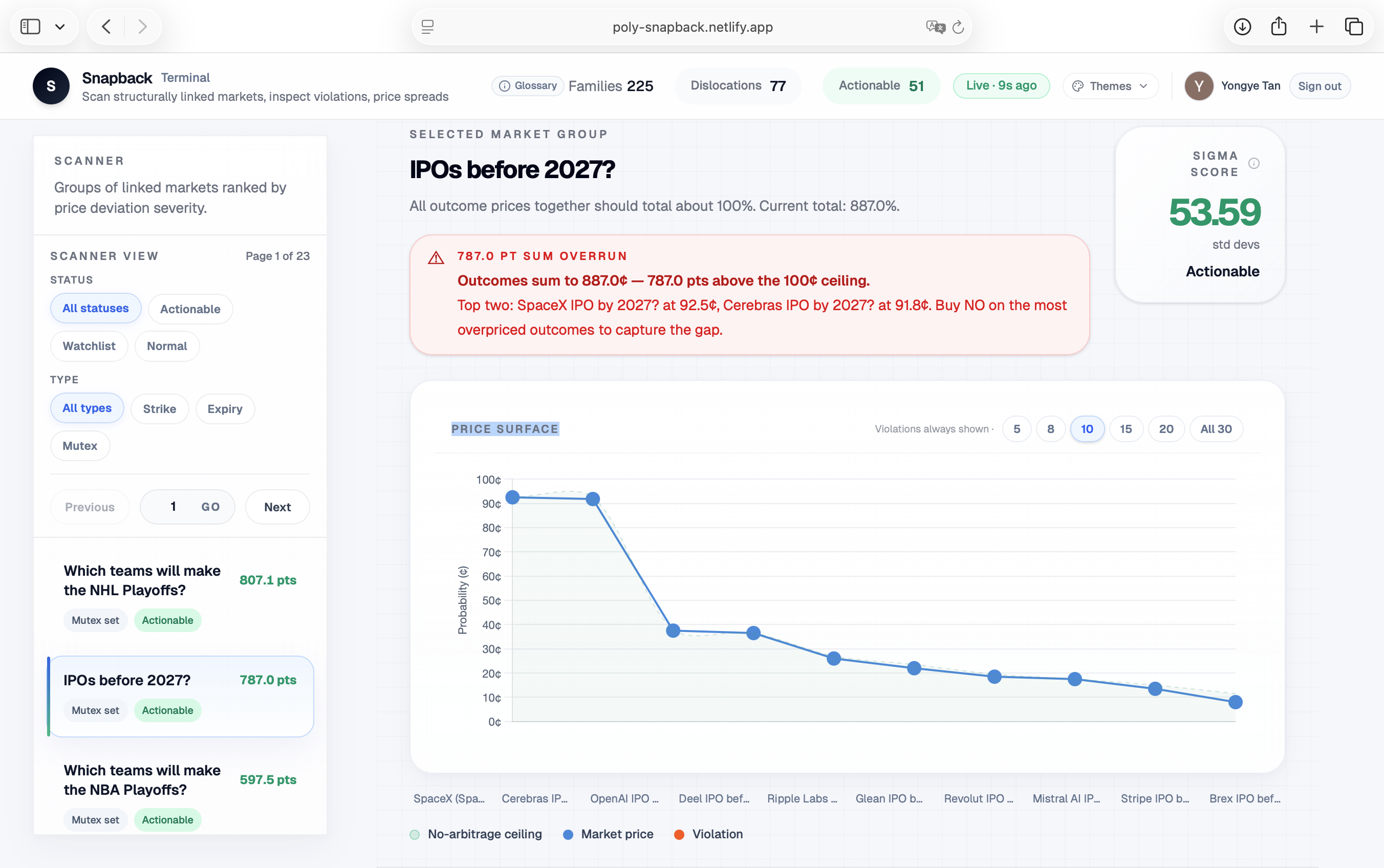Click the Snapback S logo
The height and width of the screenshot is (868, 1384).
[51, 86]
